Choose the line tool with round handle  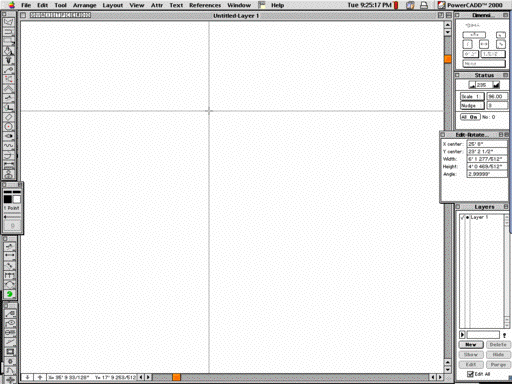9,70
